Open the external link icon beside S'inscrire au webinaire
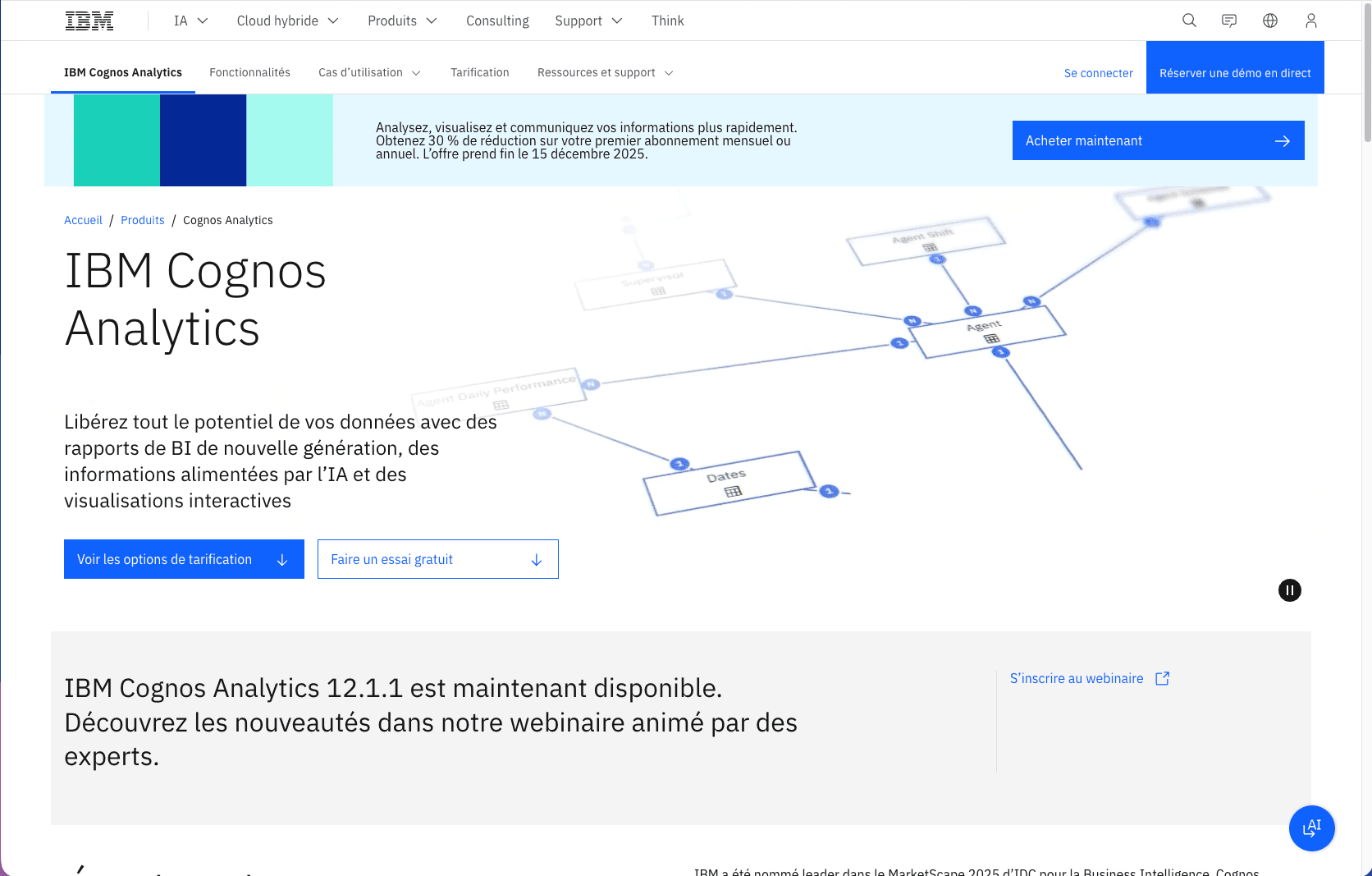The image size is (1372, 876). pyautogui.click(x=1163, y=678)
